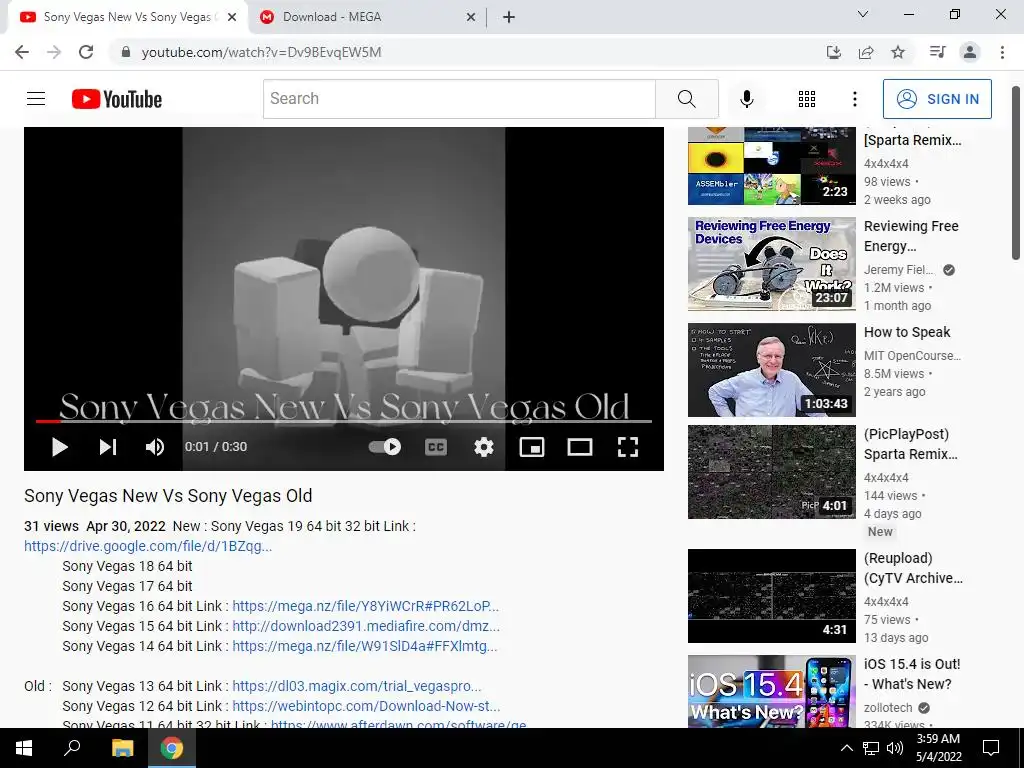Open the Reupload CyTV Archive thumbnail
Screen dimensions: 1024x768
(771, 596)
